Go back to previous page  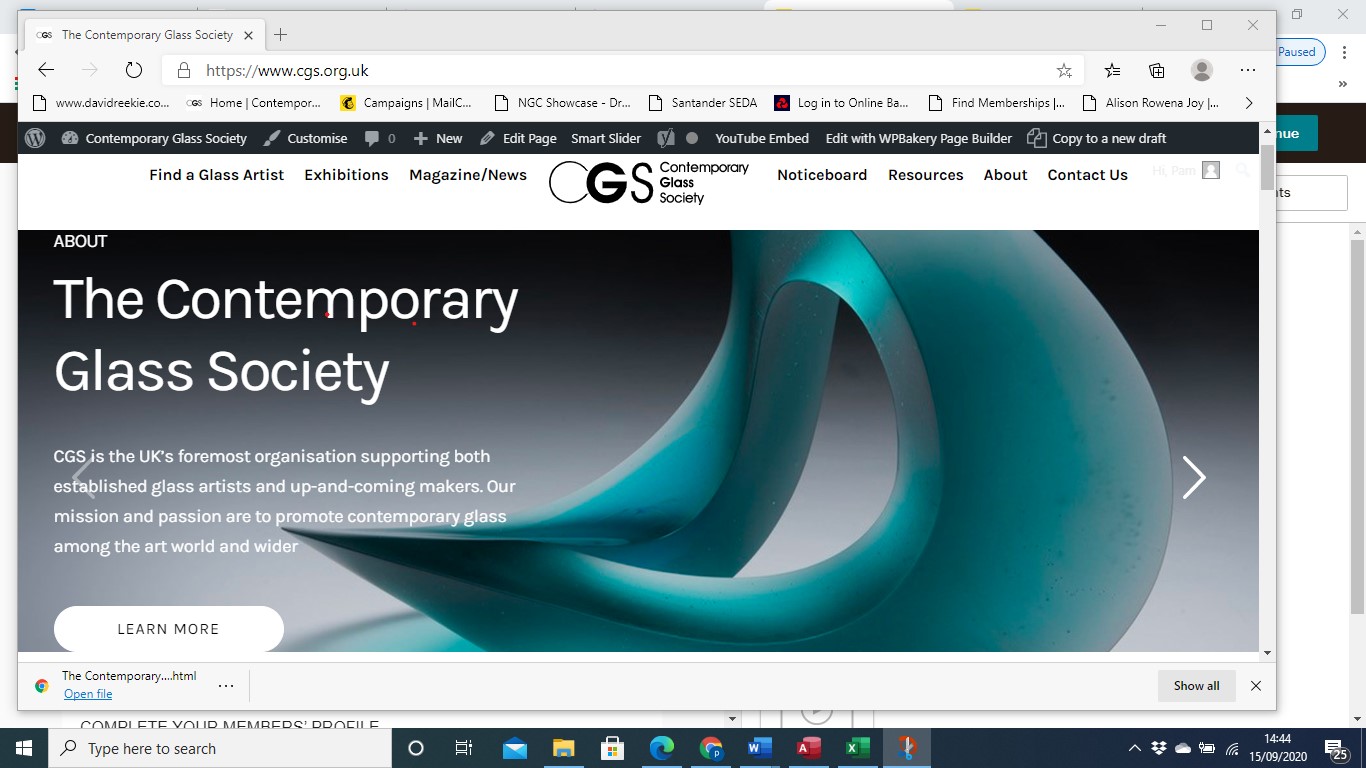pyautogui.click(x=46, y=70)
